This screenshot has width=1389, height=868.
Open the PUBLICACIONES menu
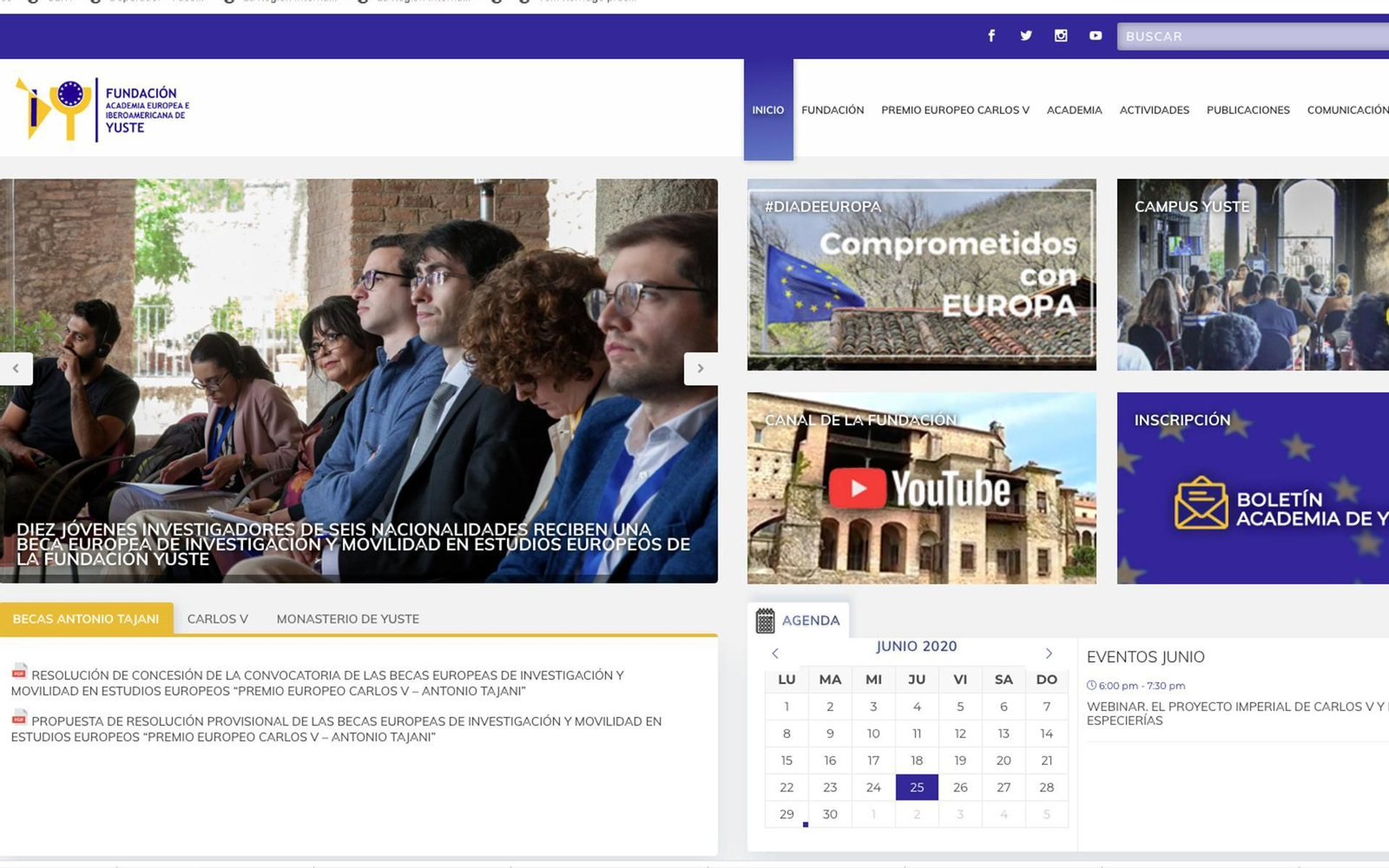(x=1247, y=110)
